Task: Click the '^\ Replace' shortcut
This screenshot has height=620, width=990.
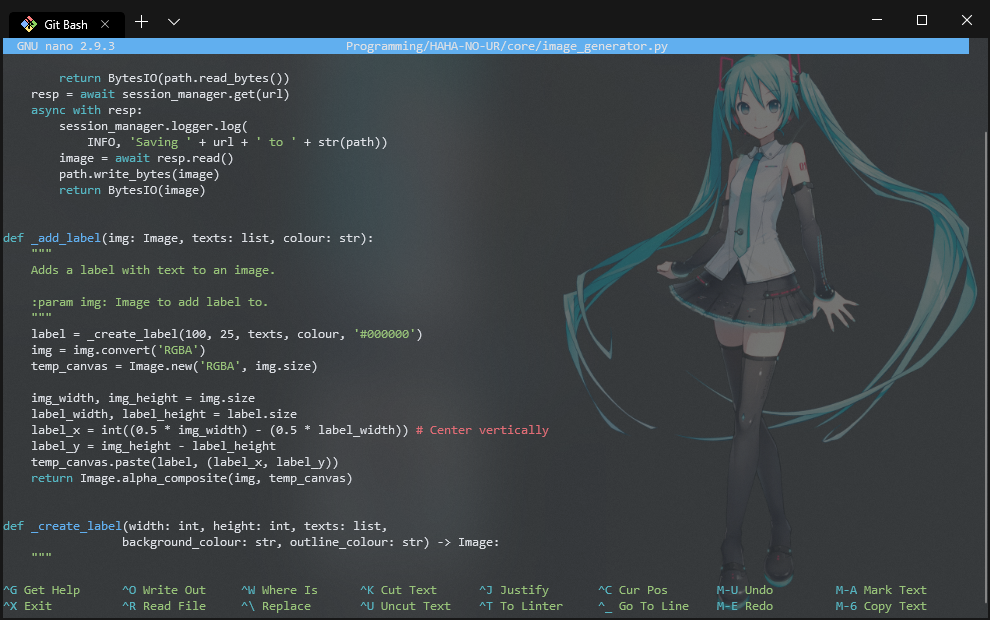Action: point(276,606)
